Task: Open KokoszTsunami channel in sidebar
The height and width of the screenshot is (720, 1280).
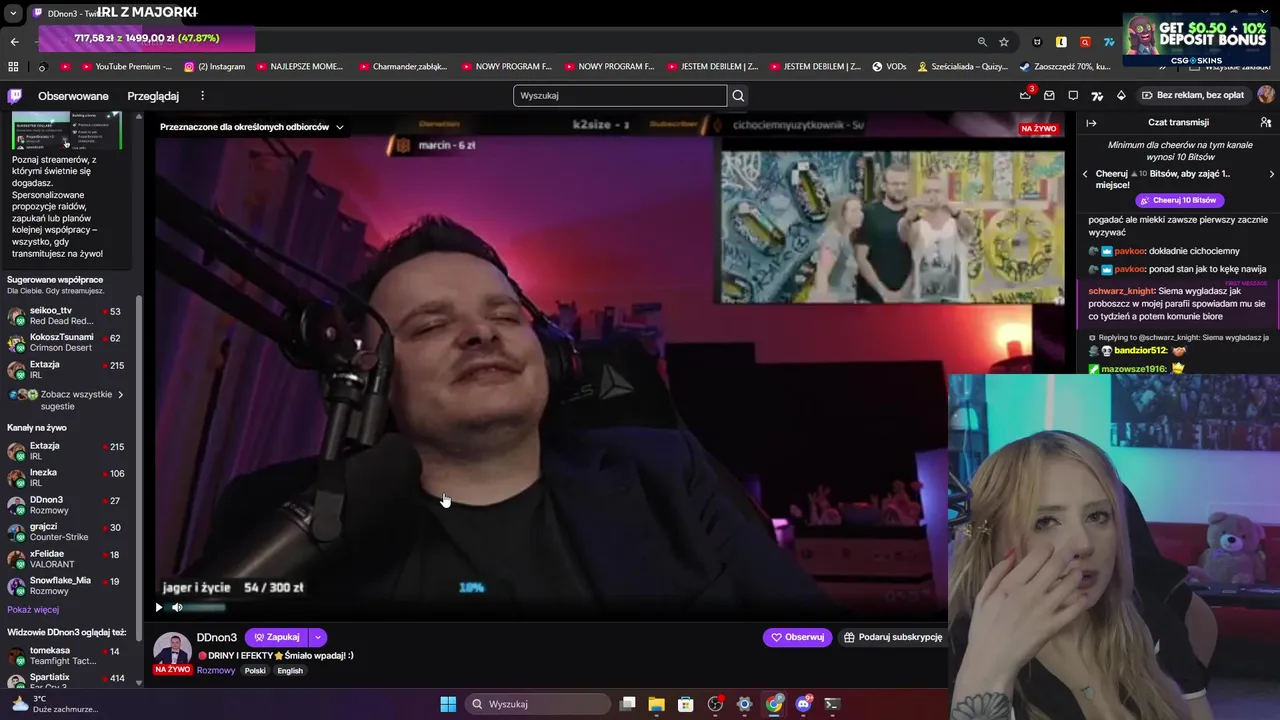Action: [x=68, y=343]
